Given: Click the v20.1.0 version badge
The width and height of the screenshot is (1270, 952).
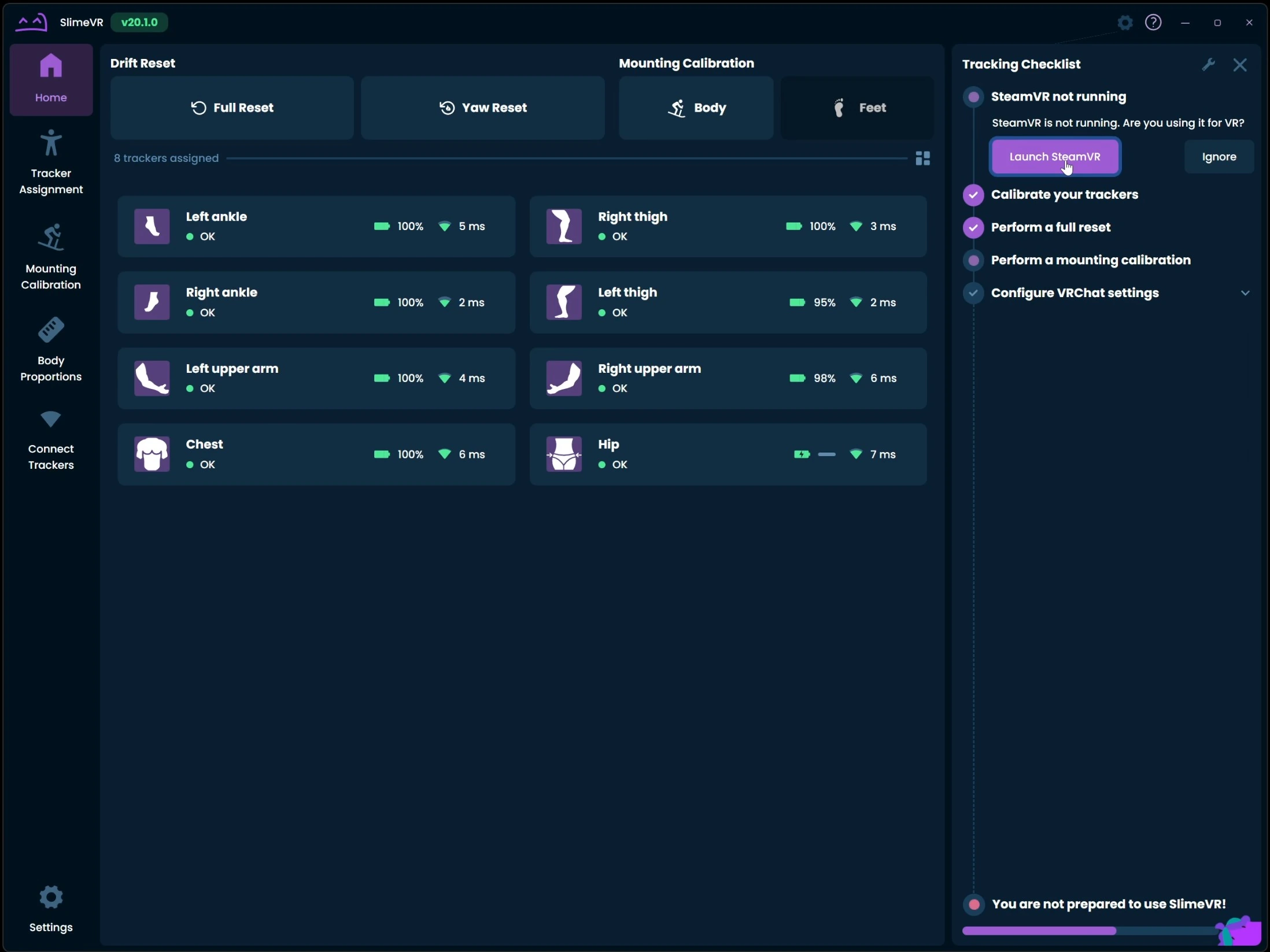Looking at the screenshot, I should pyautogui.click(x=139, y=23).
